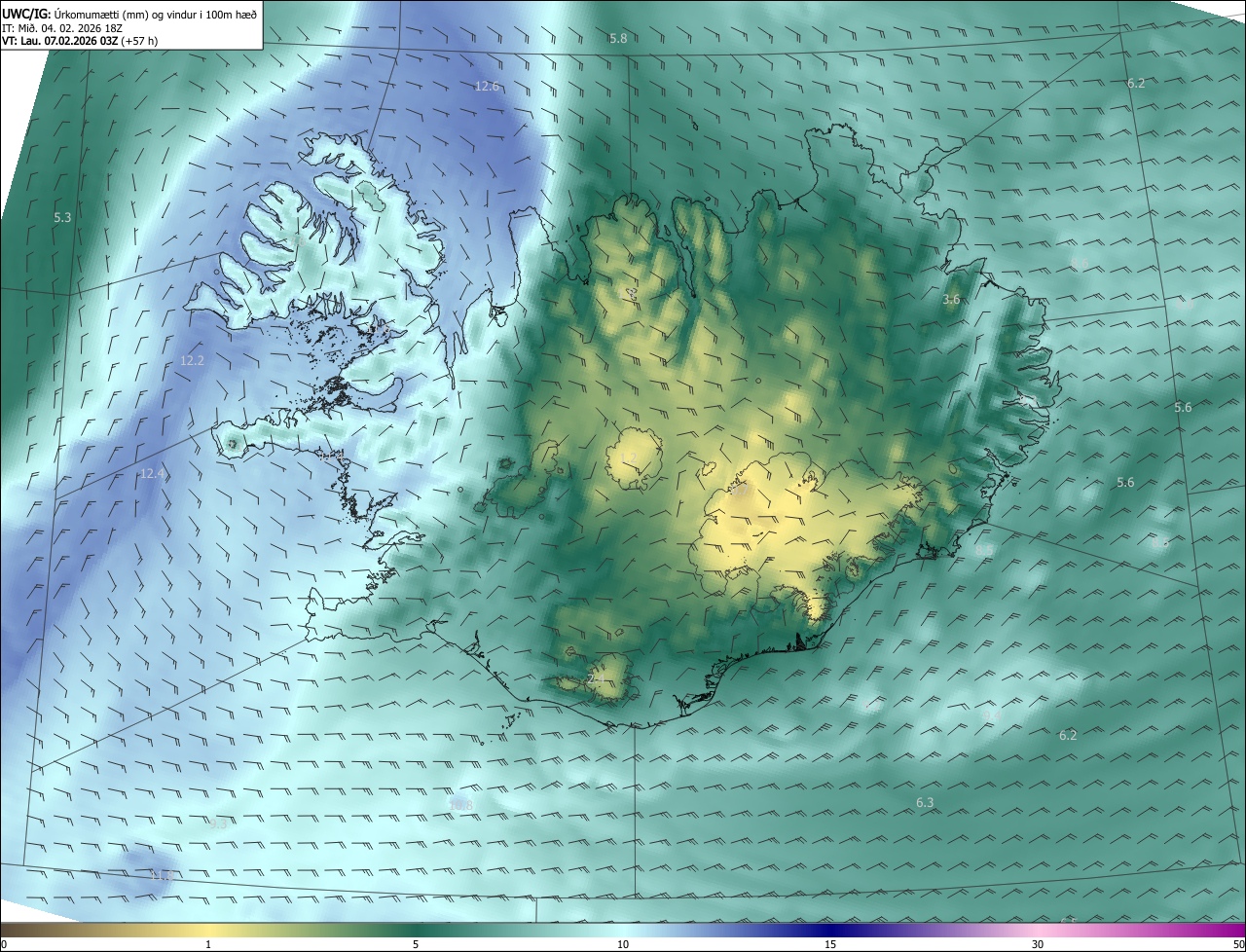Click the 5 tick on the color scale

(x=416, y=944)
